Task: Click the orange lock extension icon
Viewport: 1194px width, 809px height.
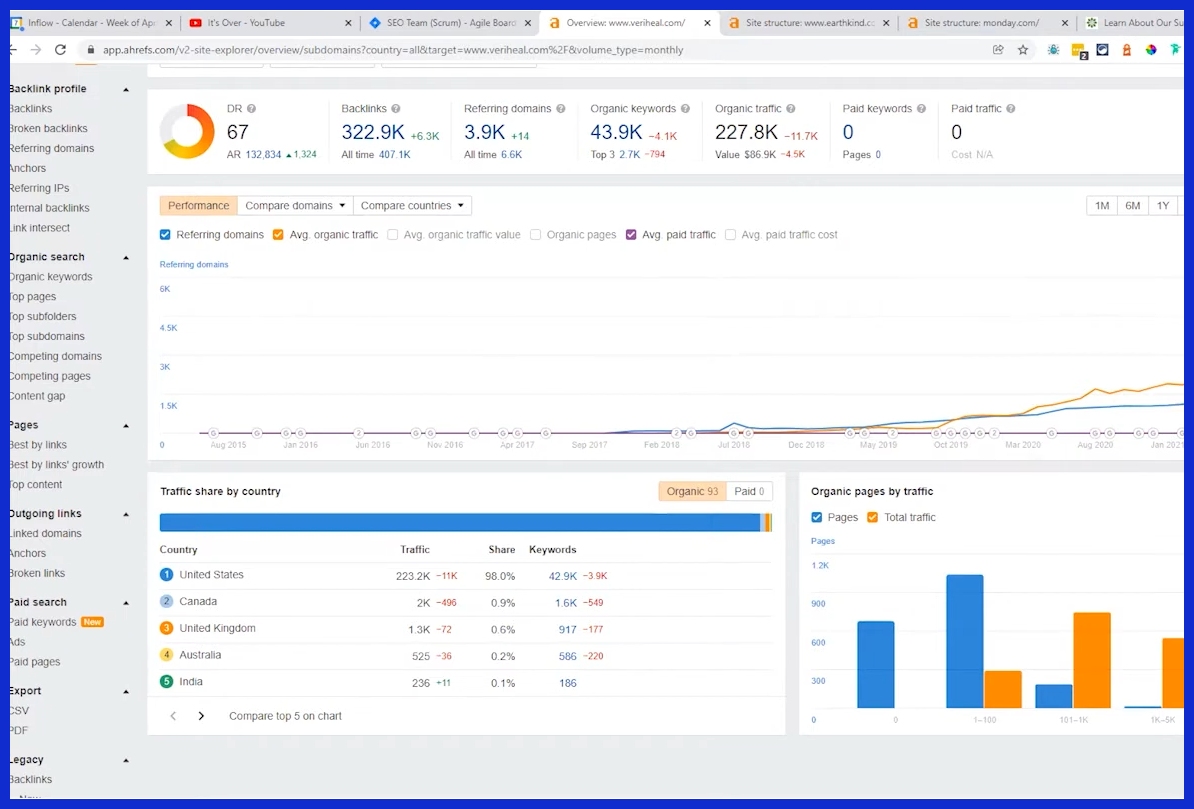Action: (1126, 50)
